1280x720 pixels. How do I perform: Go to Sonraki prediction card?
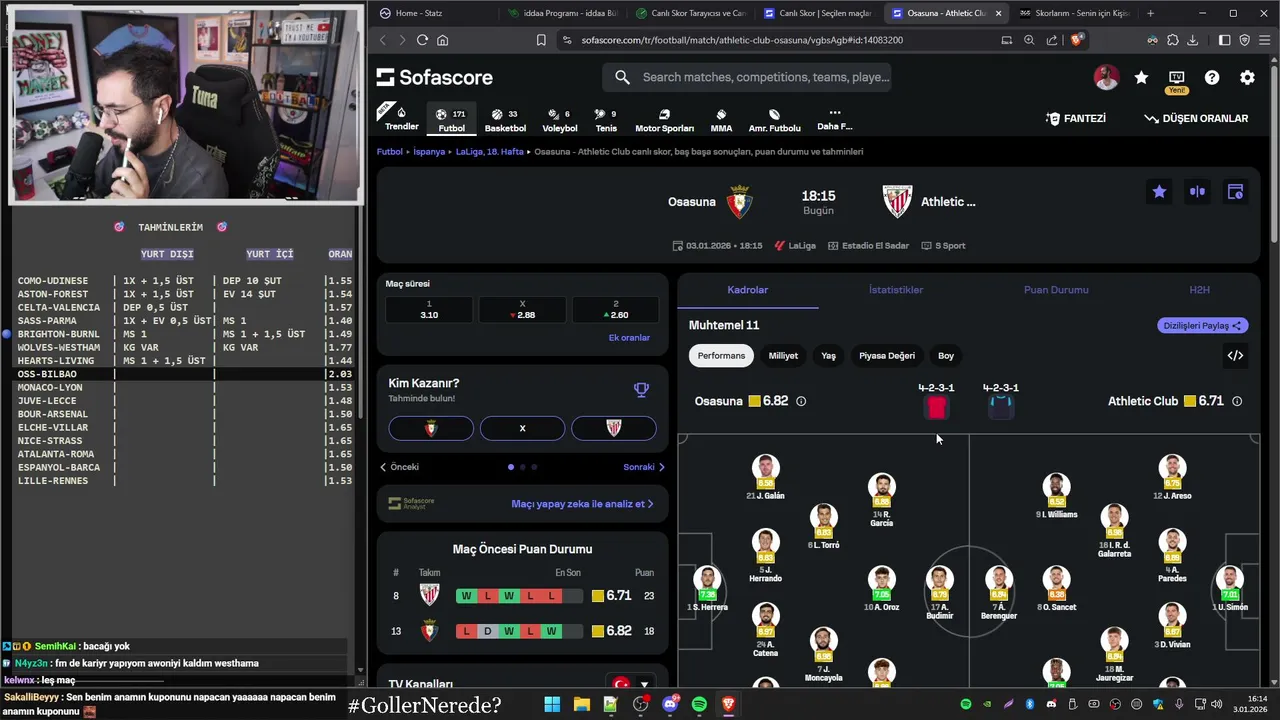click(x=644, y=467)
